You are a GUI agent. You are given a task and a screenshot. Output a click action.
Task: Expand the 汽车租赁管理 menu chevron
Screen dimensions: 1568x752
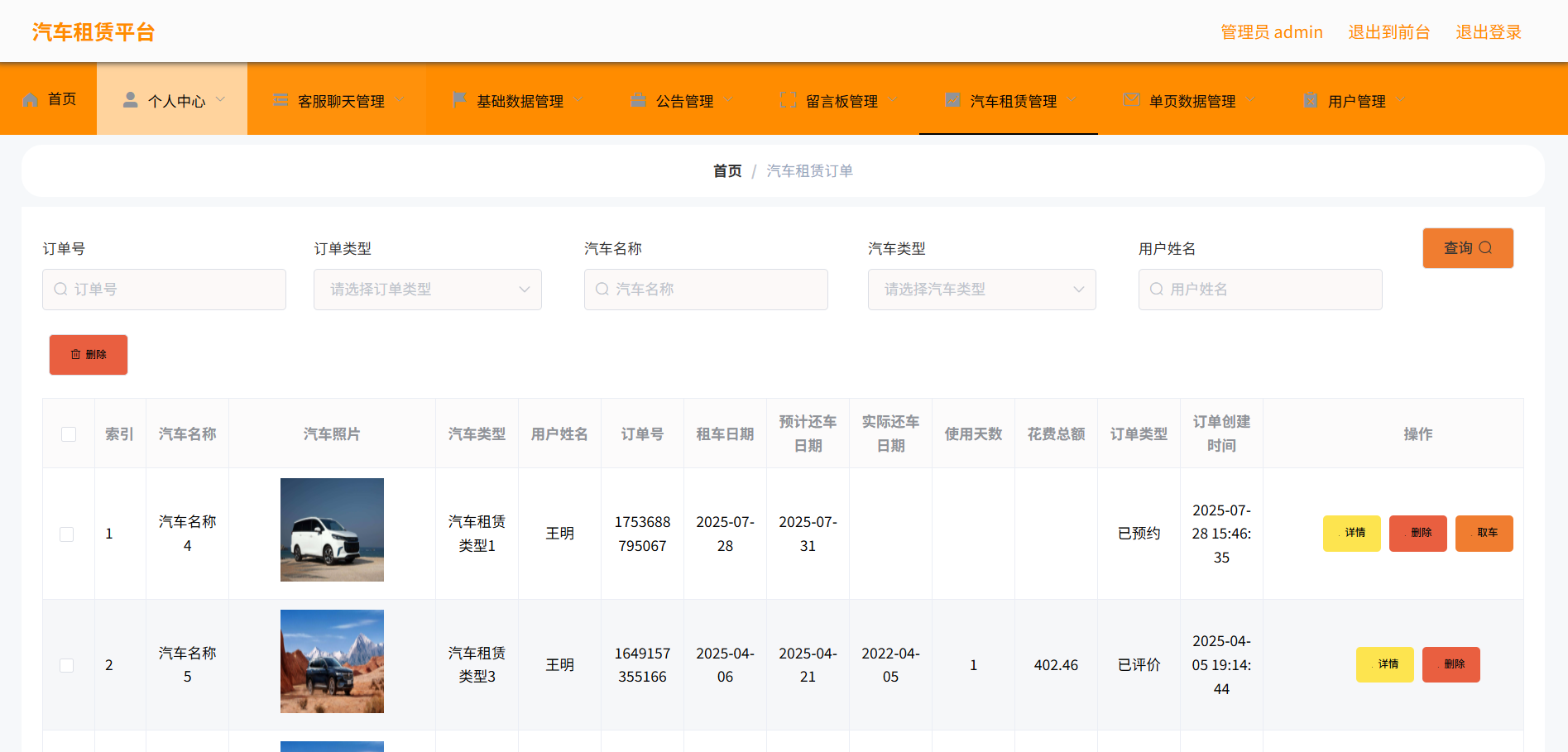pos(1073,100)
